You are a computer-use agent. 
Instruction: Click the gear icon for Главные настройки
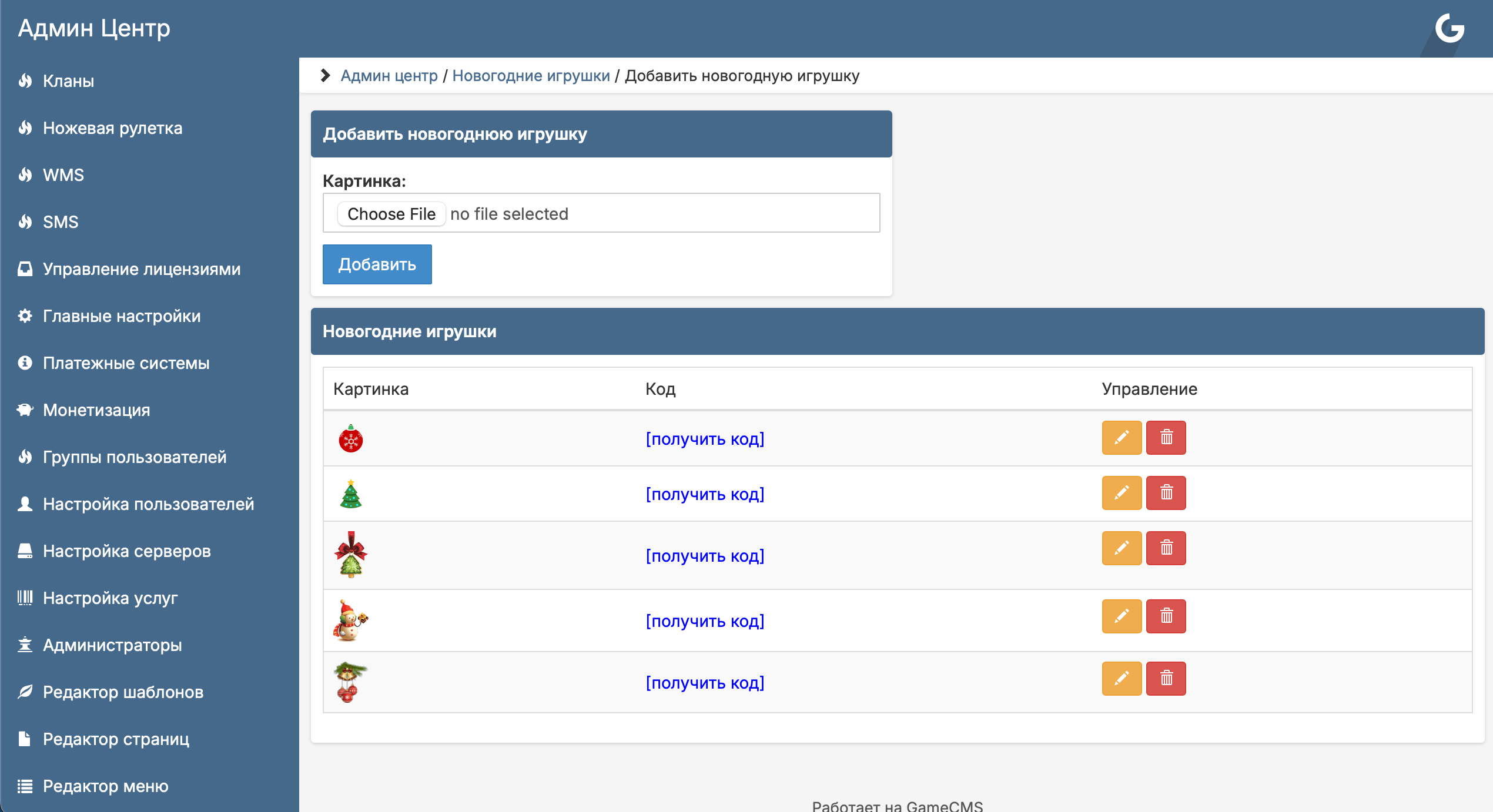(x=25, y=316)
